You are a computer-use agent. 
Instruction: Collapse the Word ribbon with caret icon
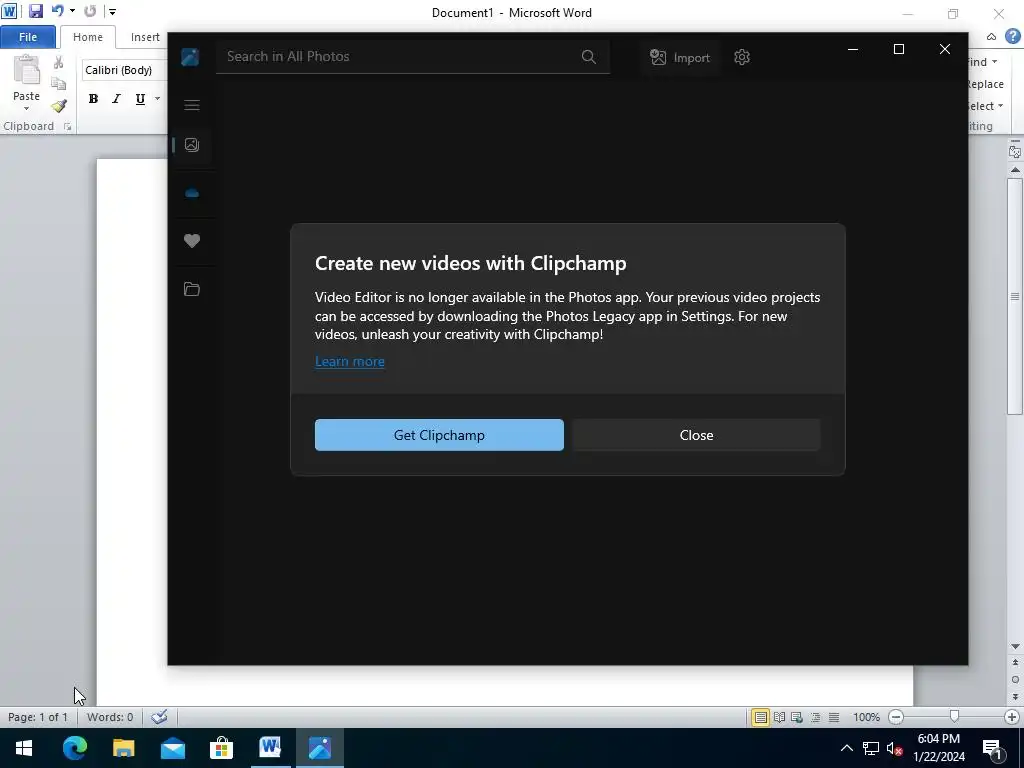point(991,37)
